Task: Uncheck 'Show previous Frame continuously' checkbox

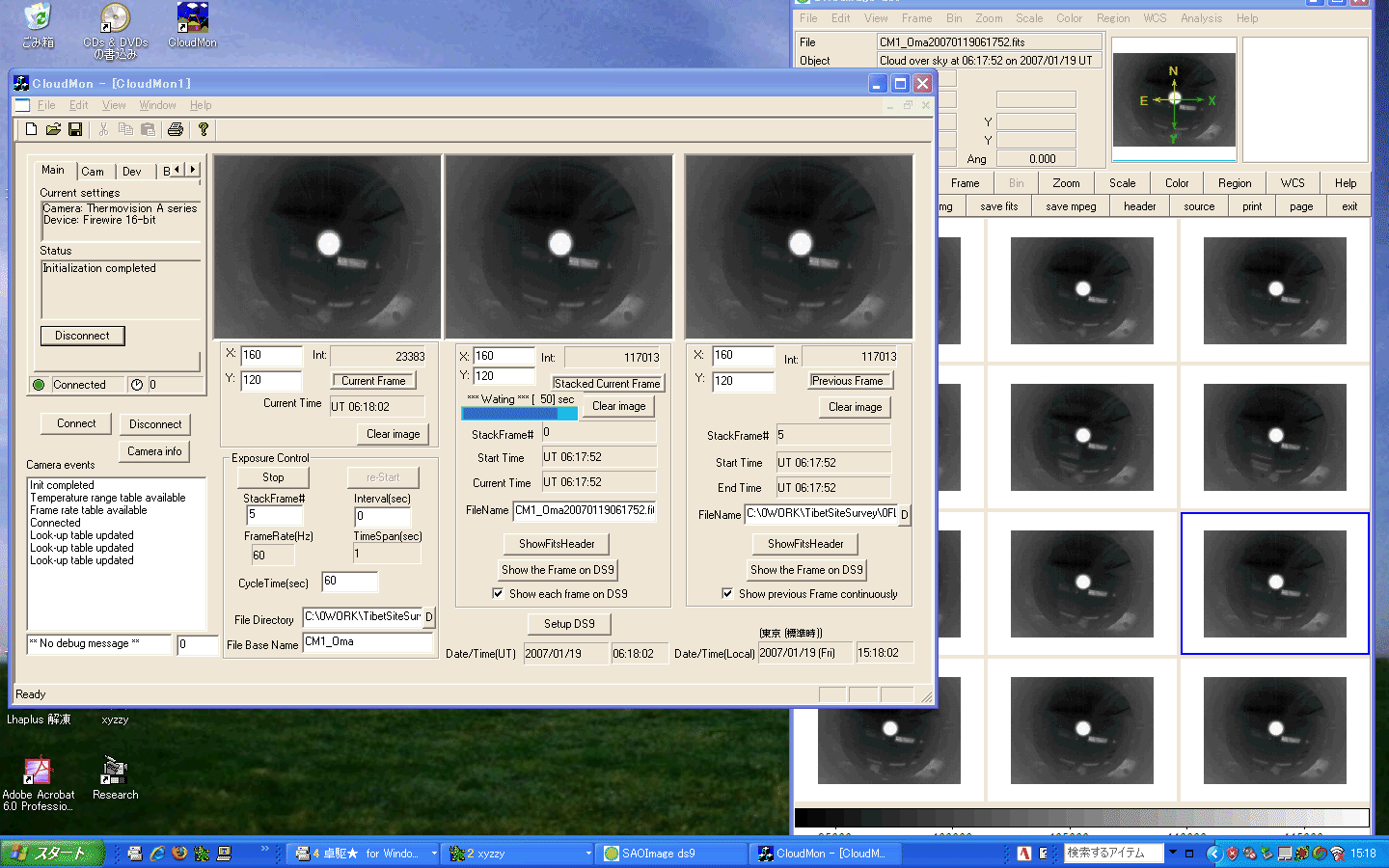Action: tap(727, 594)
